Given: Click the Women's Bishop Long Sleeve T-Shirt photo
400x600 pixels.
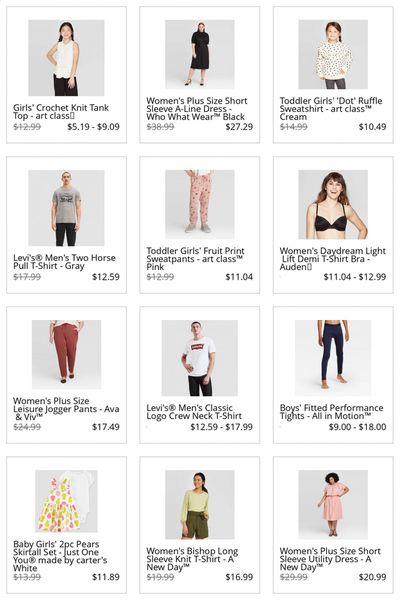Looking at the screenshot, I should 199,504.
